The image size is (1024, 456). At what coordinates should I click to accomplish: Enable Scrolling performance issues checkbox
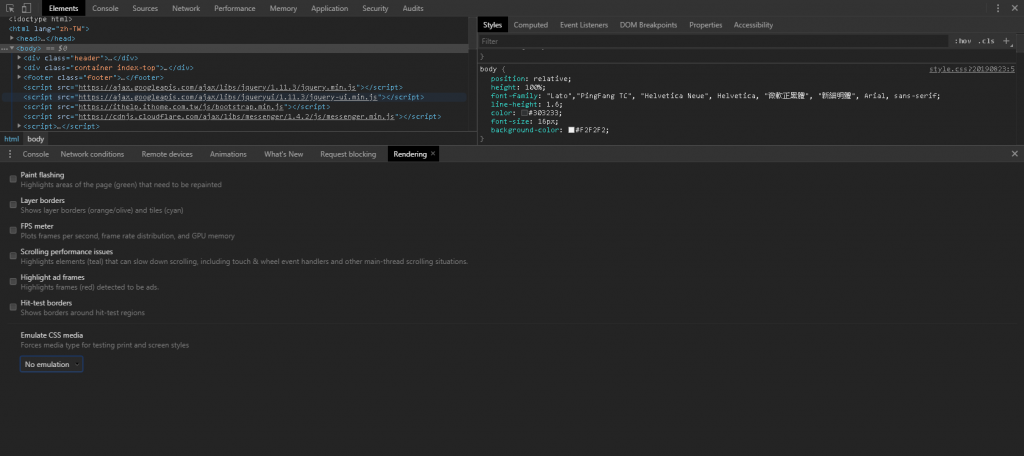tap(13, 255)
